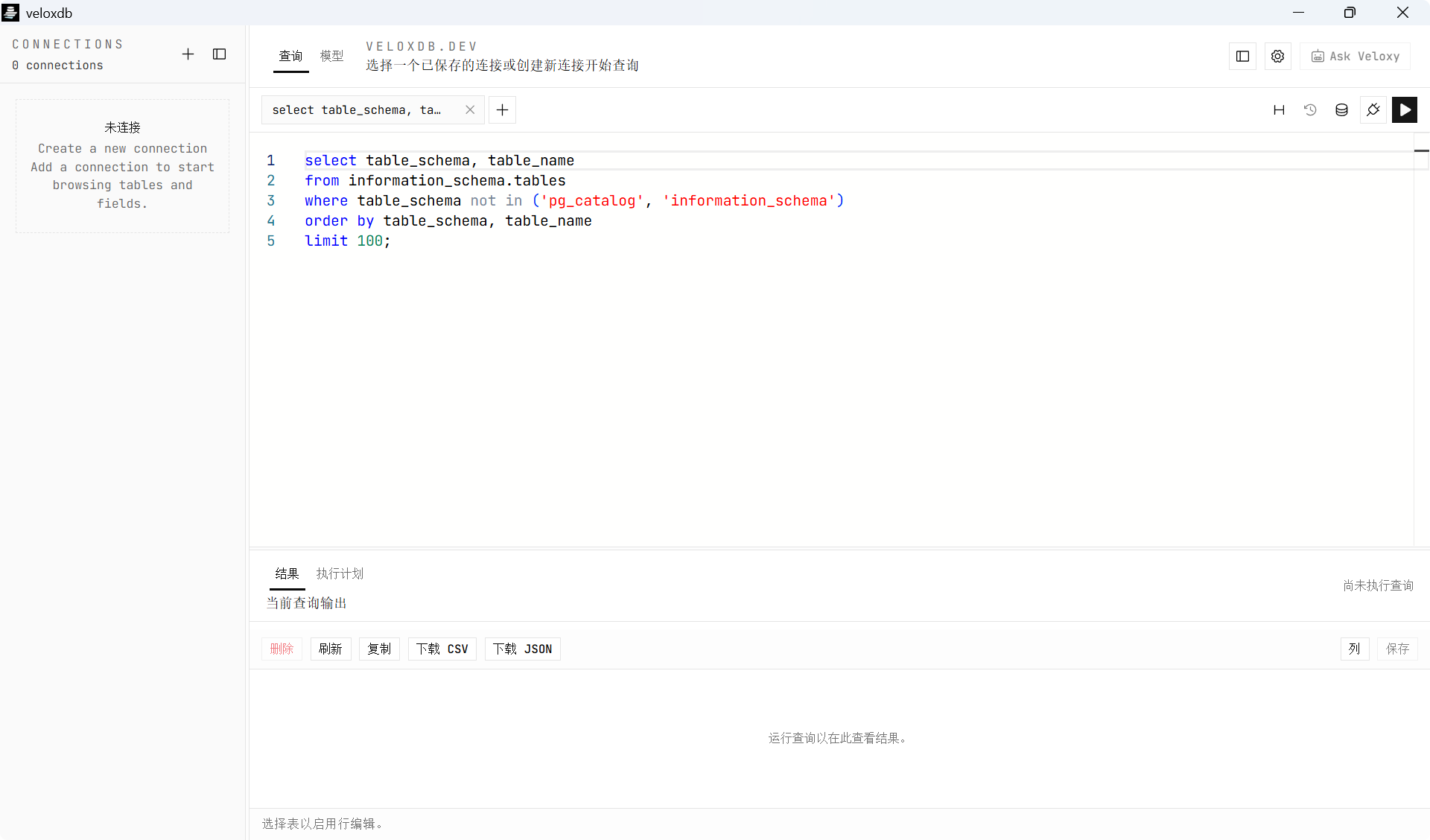Restore down the veloxdb window
Viewport: 1430px width, 840px height.
tap(1350, 13)
